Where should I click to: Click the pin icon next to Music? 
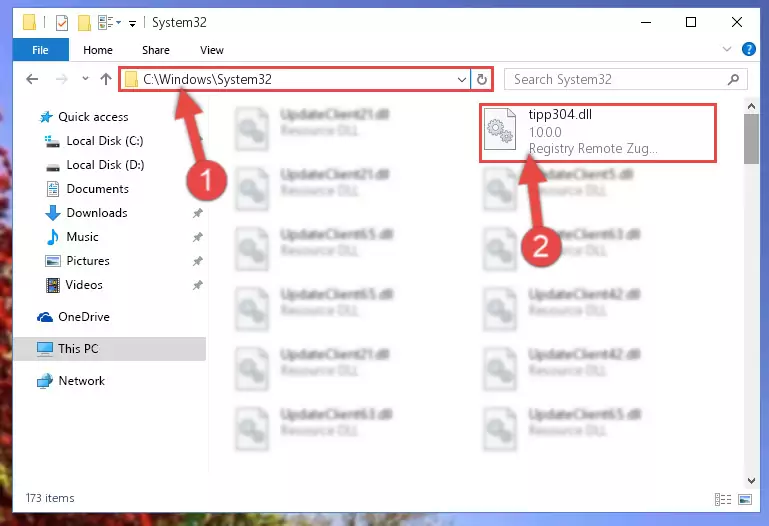coord(197,237)
